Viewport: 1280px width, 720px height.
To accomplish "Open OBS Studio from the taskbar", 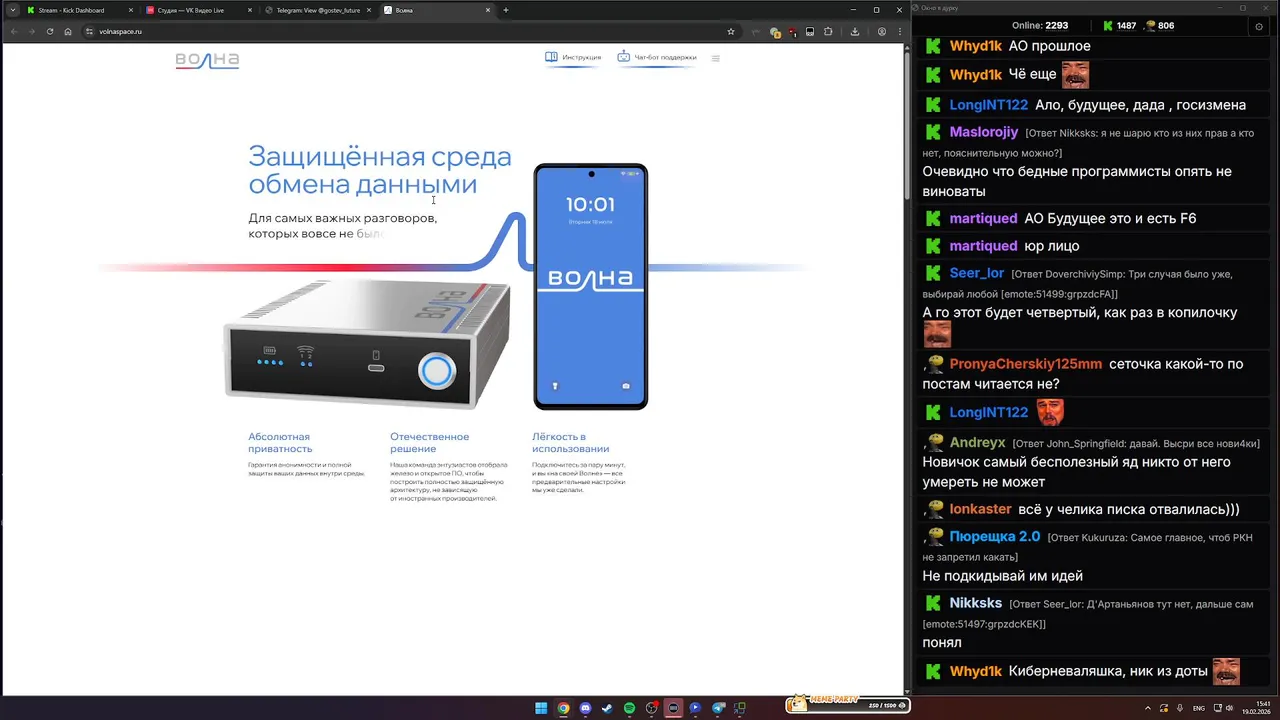I will [x=651, y=708].
